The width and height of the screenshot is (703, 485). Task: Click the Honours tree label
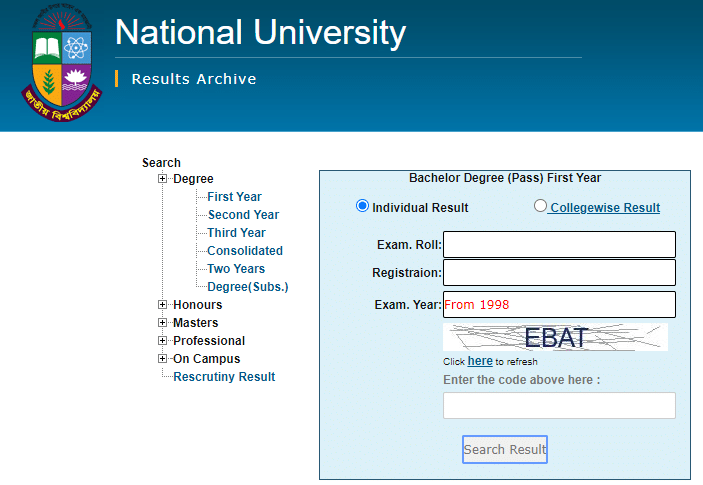[198, 304]
